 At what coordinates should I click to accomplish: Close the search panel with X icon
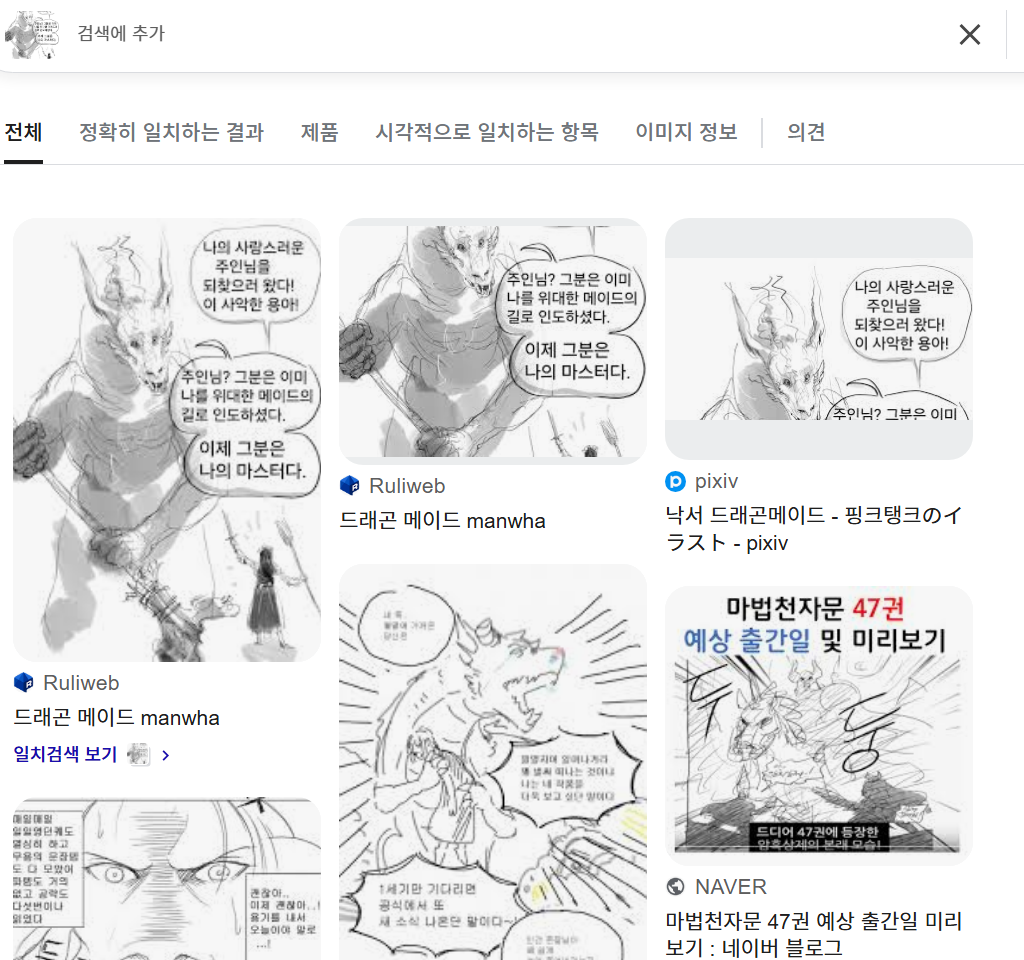[969, 35]
